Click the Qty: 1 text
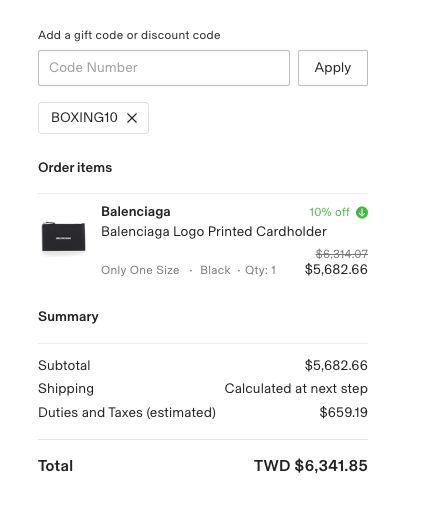 pos(261,270)
